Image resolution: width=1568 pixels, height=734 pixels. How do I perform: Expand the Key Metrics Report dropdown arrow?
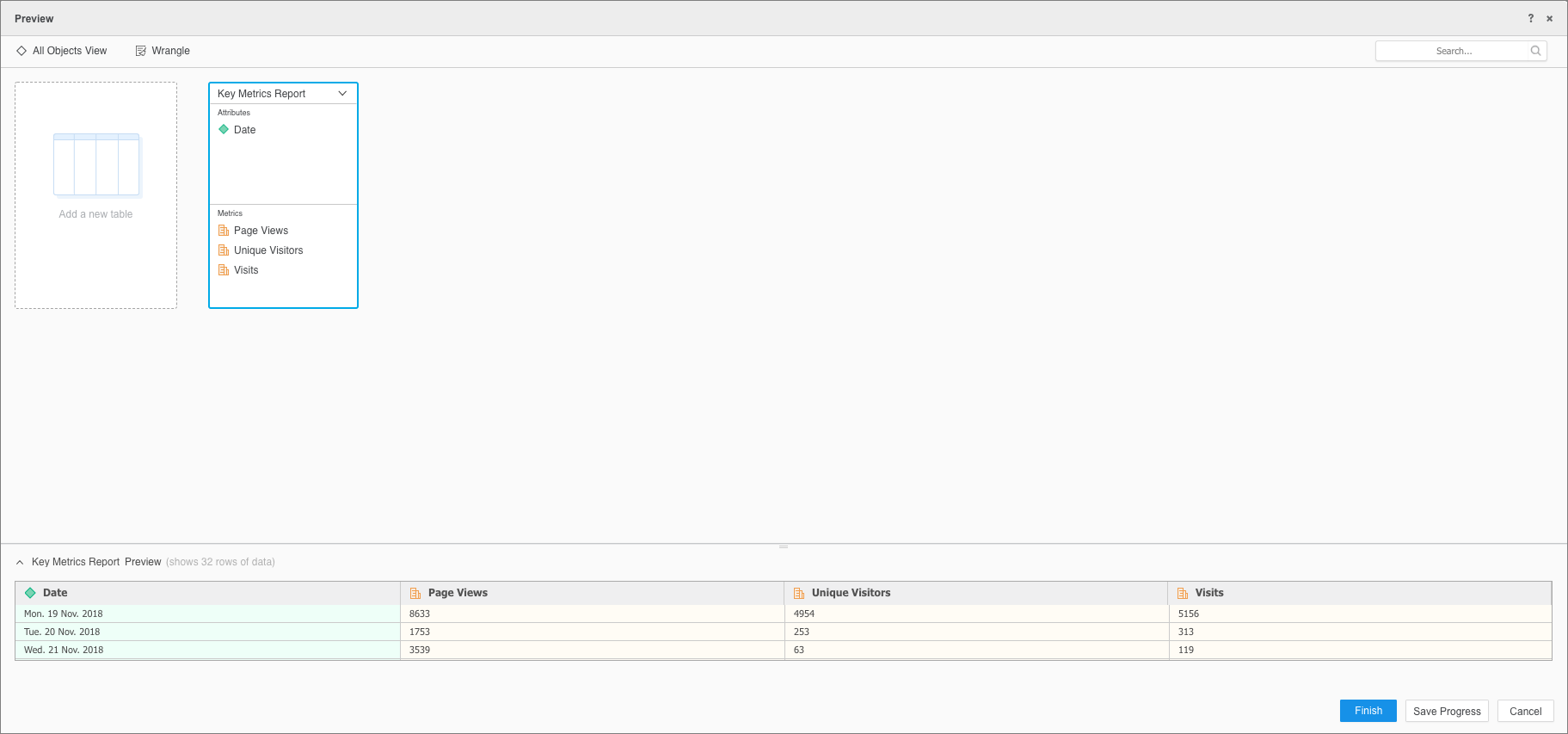[x=342, y=94]
